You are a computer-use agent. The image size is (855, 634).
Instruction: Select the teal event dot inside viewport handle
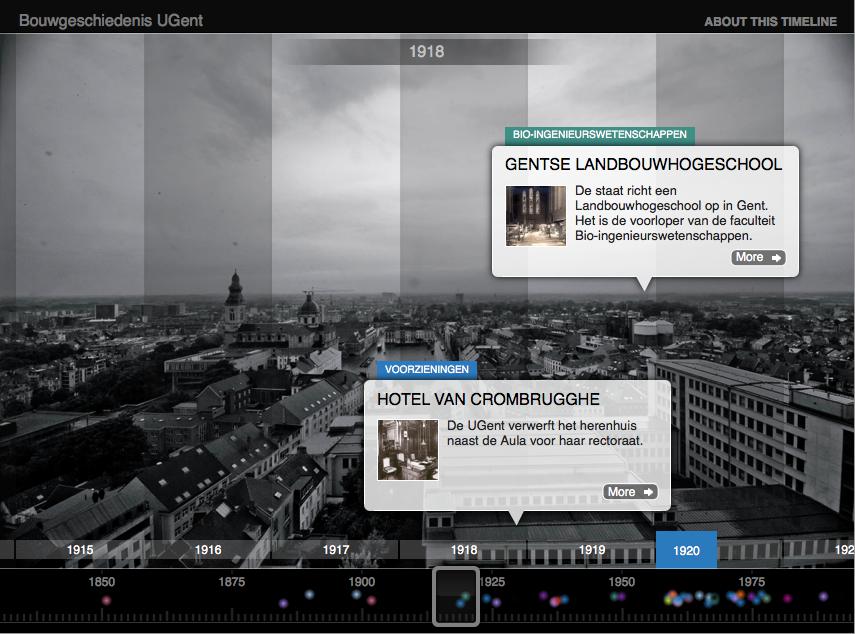coord(465,597)
